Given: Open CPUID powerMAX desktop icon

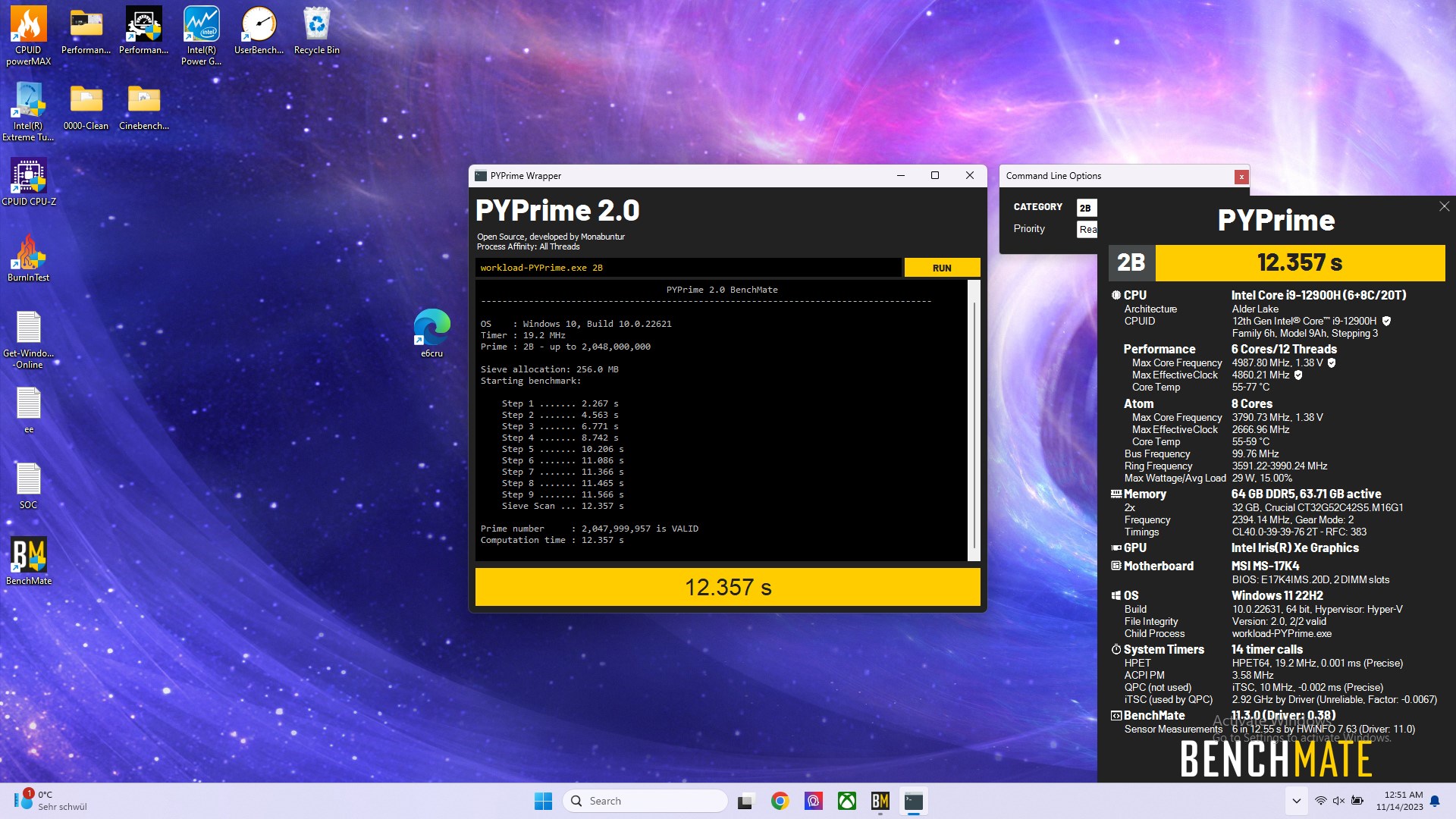Looking at the screenshot, I should click(x=29, y=35).
